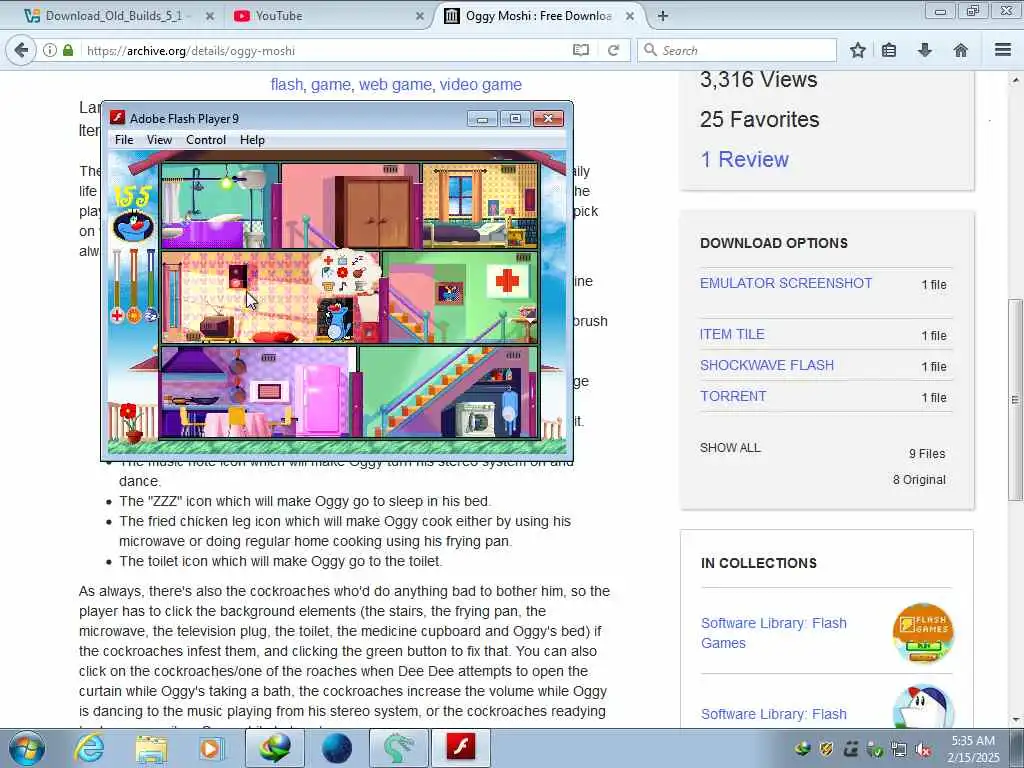Click the pink refrigerator in the kitchen
This screenshot has height=768, width=1024.
(x=321, y=400)
